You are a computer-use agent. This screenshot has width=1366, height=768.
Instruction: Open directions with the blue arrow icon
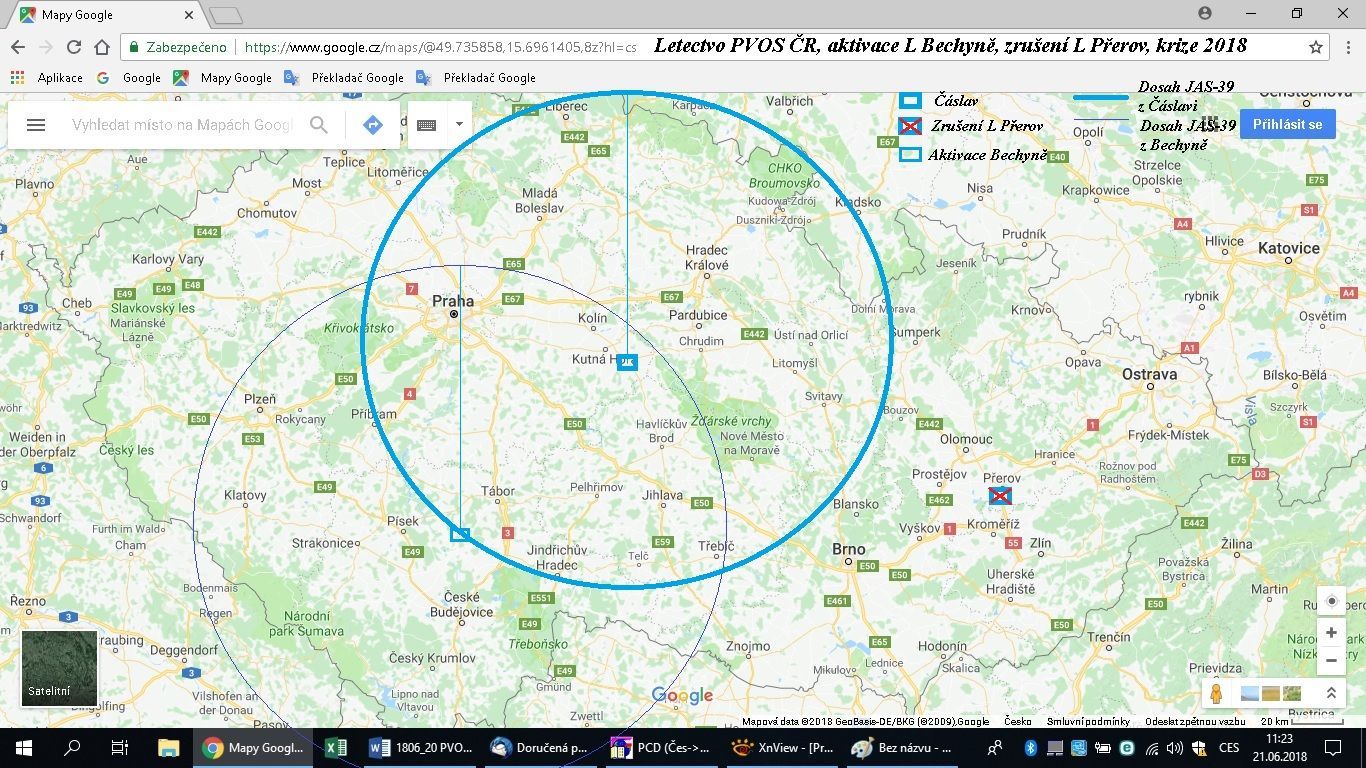point(373,125)
